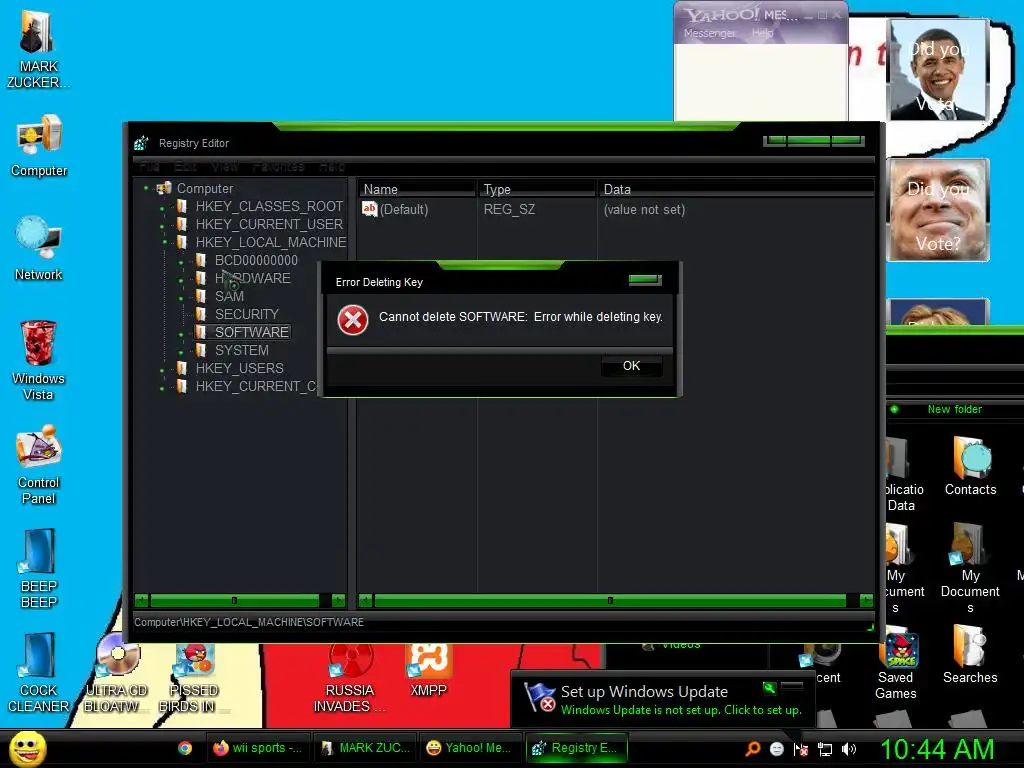Open the Saved Games folder in the Explorer window
Screen dimensions: 1024x768
pyautogui.click(x=898, y=664)
